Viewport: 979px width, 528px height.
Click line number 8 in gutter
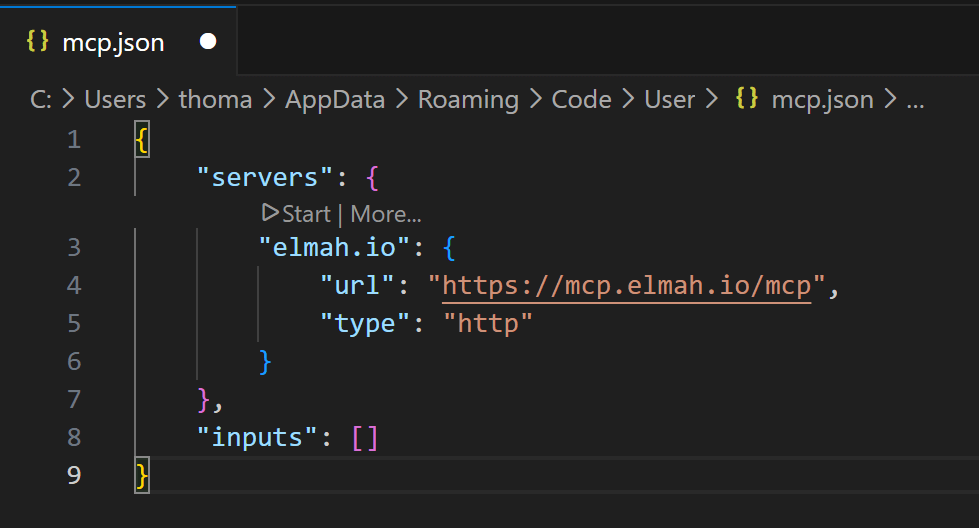coord(74,437)
